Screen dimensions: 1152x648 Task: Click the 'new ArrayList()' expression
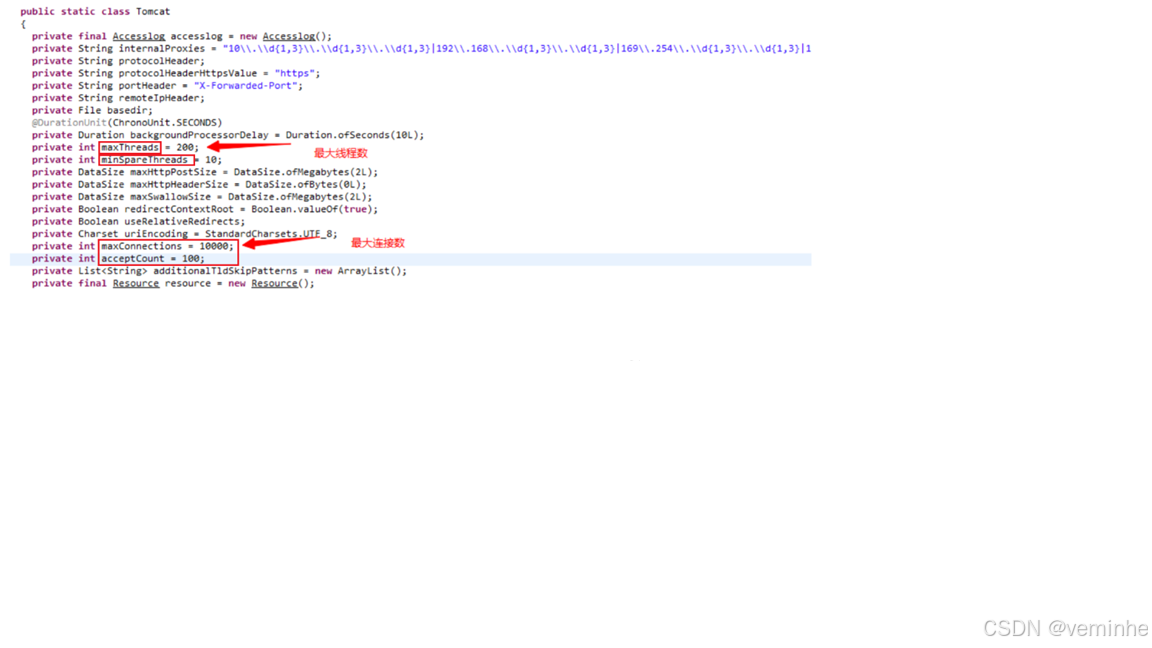pos(358,271)
